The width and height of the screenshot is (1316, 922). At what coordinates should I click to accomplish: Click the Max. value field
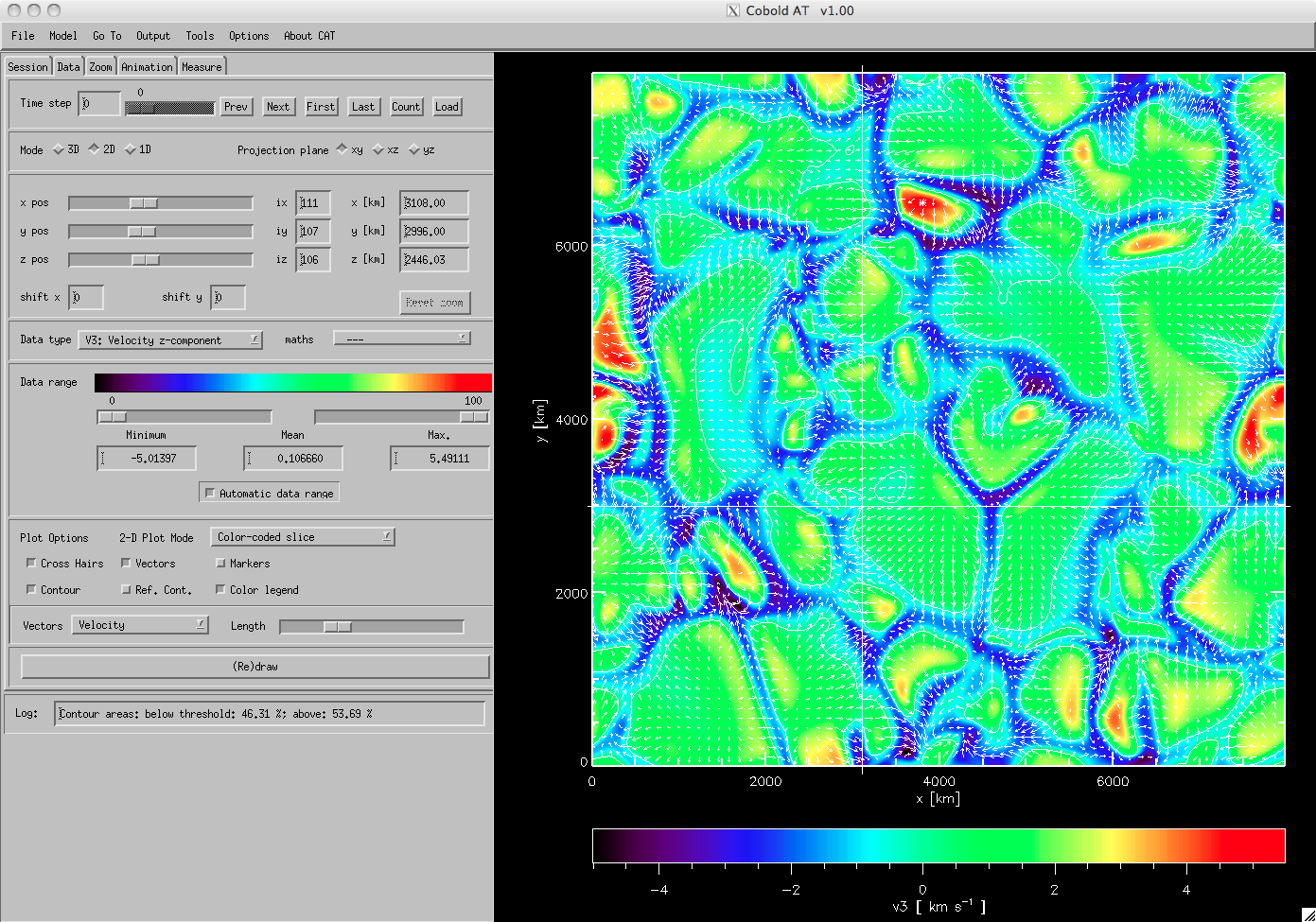tap(440, 459)
